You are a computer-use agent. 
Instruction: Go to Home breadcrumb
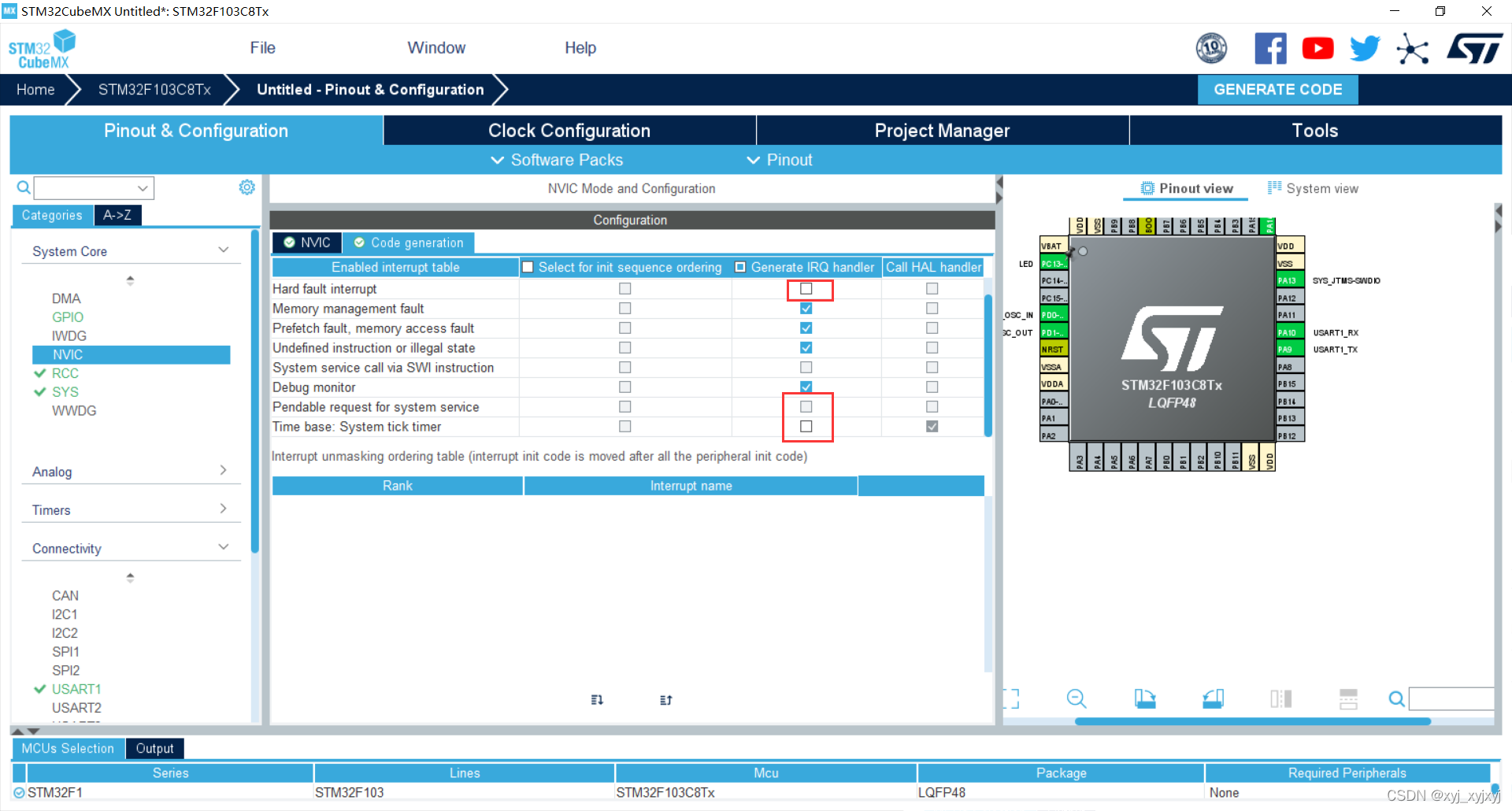[x=35, y=90]
